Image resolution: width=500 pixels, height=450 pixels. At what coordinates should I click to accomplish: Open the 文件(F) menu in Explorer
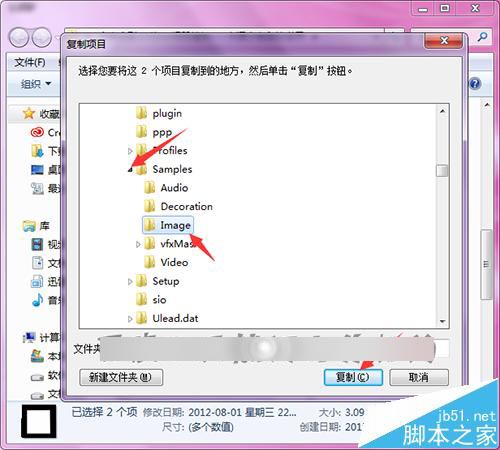tap(30, 62)
